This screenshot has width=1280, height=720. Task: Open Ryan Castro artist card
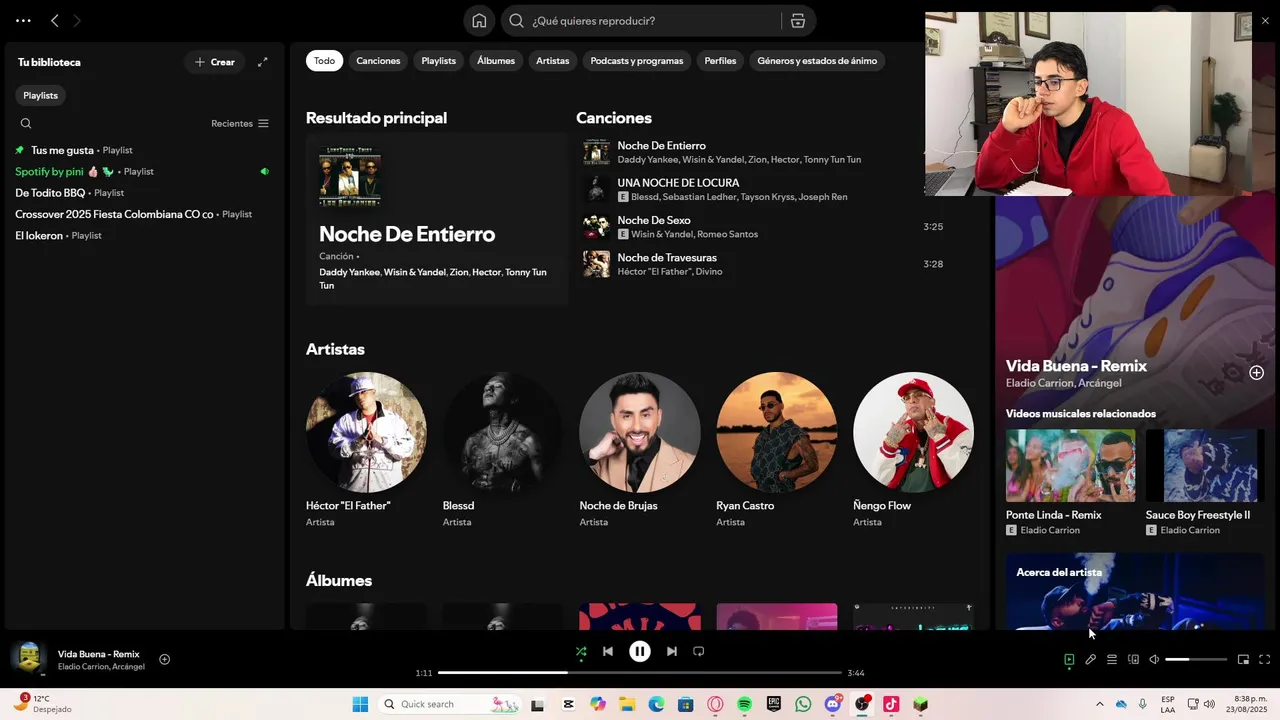(776, 450)
